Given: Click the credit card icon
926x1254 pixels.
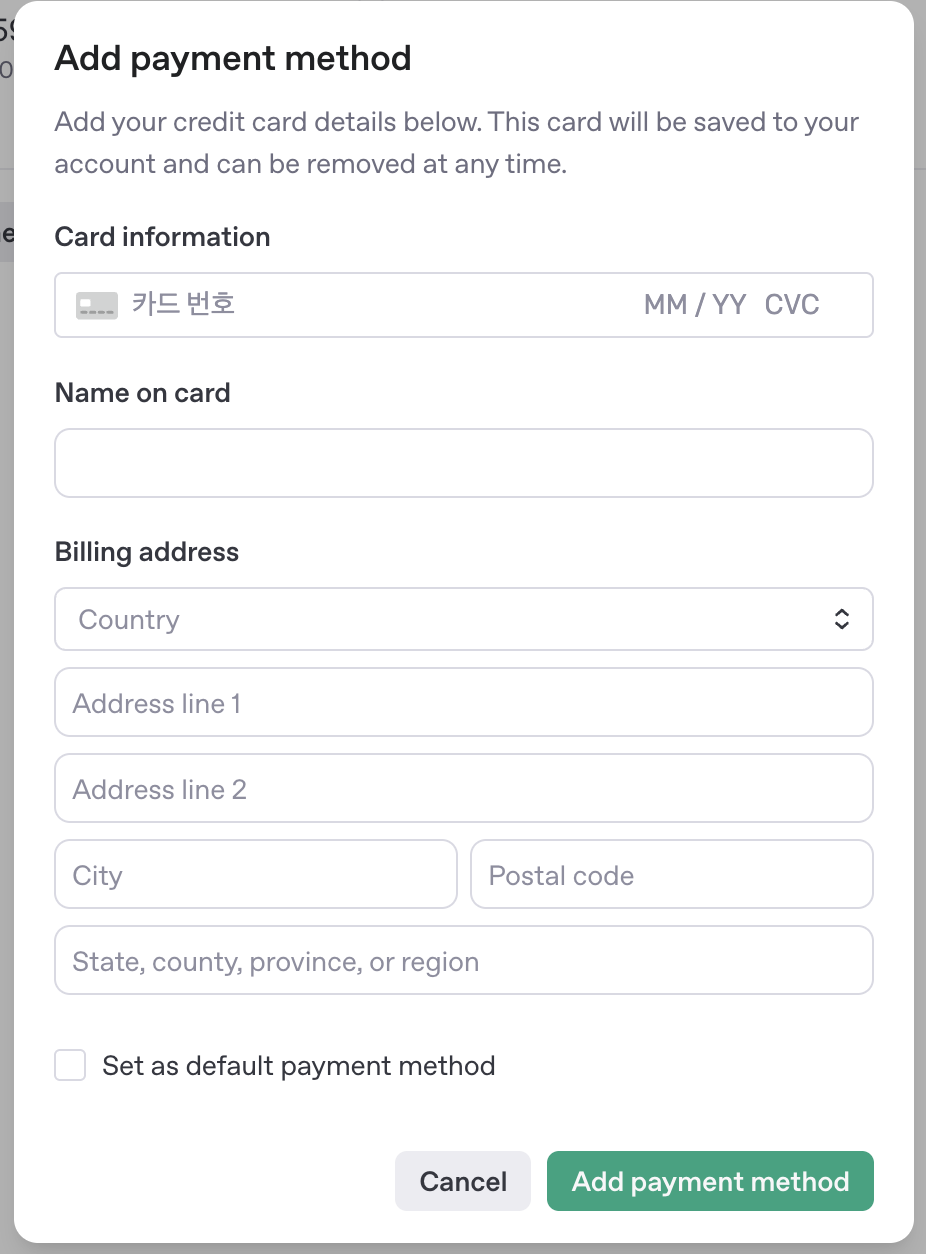Looking at the screenshot, I should (x=97, y=305).
